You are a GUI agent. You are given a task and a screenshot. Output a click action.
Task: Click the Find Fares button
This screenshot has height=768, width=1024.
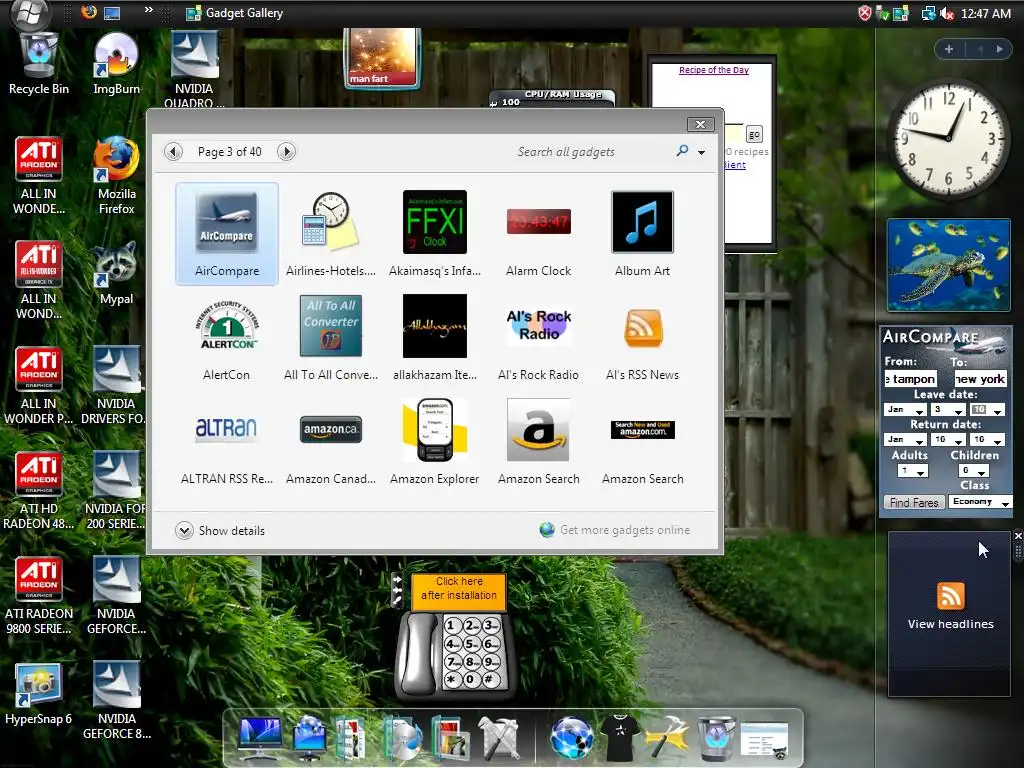tap(914, 502)
